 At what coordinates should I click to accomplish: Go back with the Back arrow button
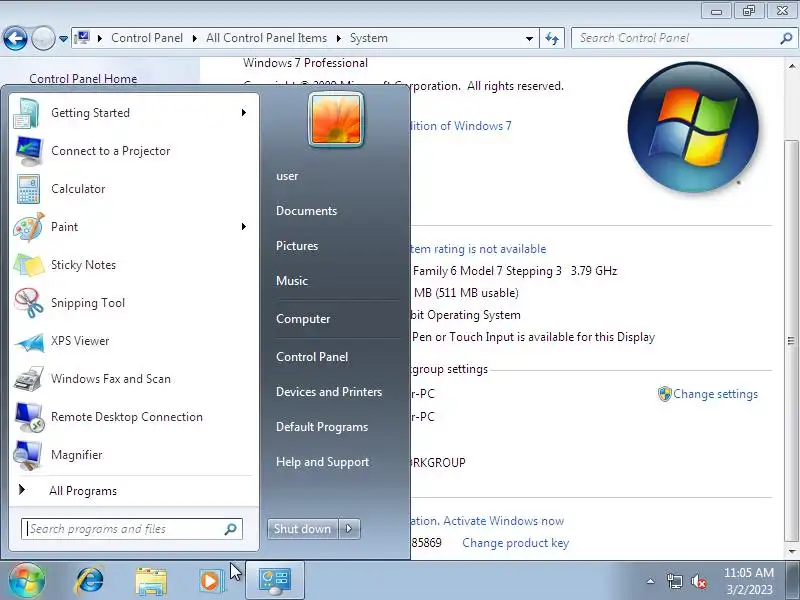(x=15, y=38)
